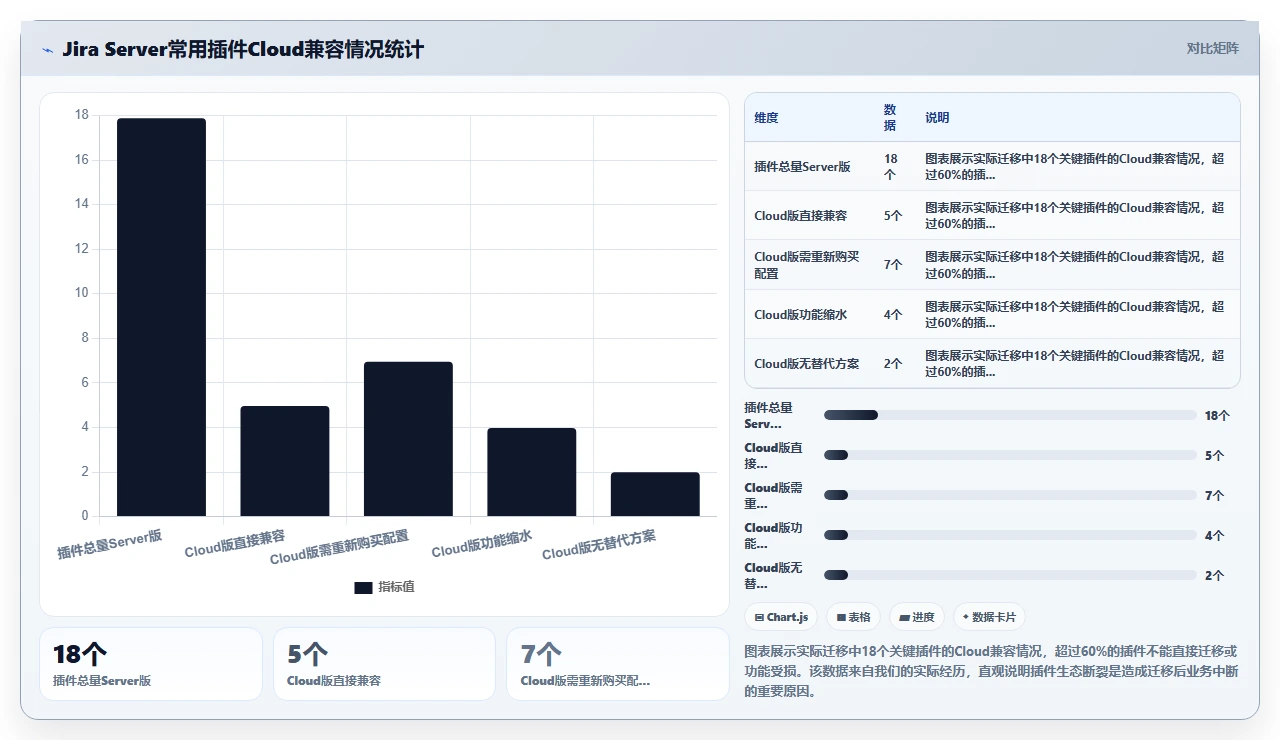Click the y-axis label 18

(x=82, y=115)
